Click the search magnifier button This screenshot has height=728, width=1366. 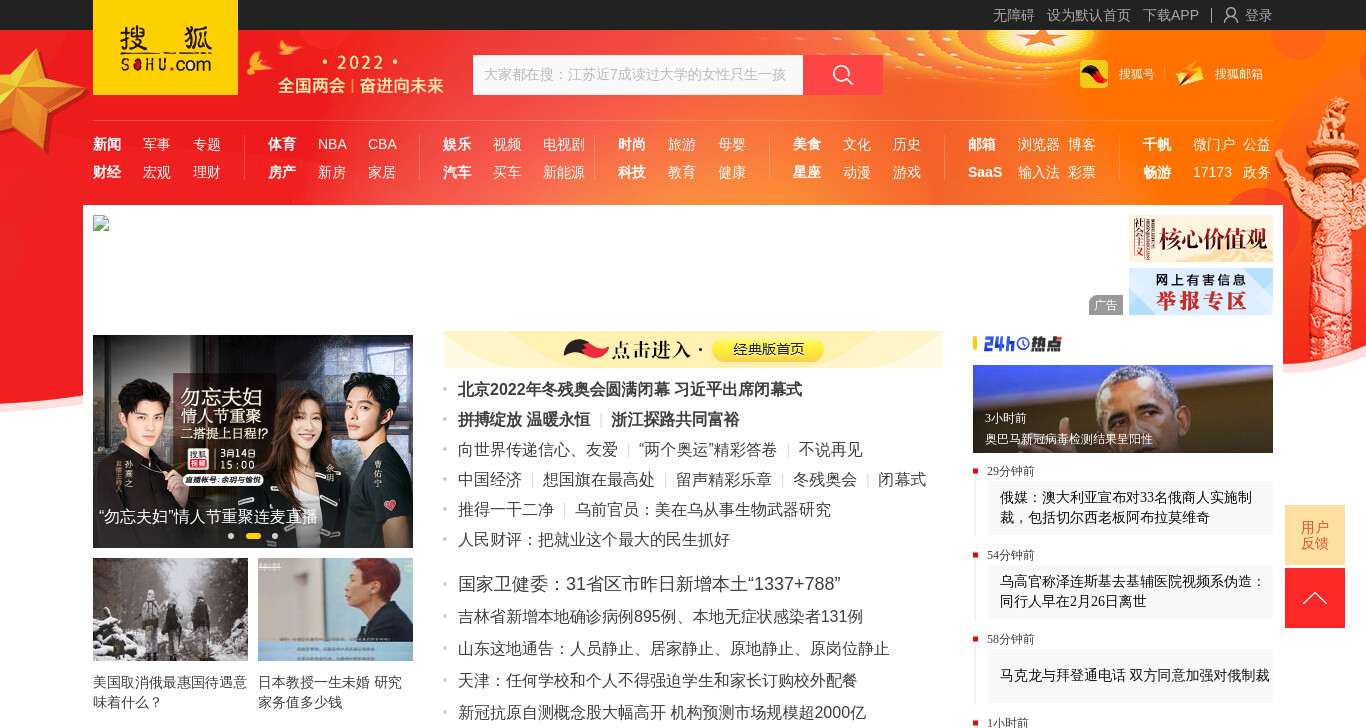point(843,75)
